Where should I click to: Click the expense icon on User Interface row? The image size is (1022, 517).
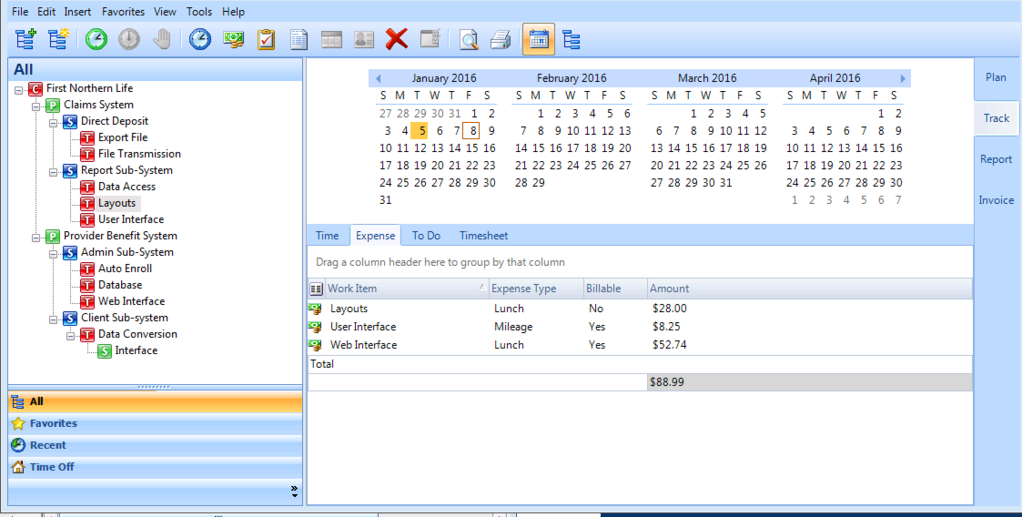(316, 327)
